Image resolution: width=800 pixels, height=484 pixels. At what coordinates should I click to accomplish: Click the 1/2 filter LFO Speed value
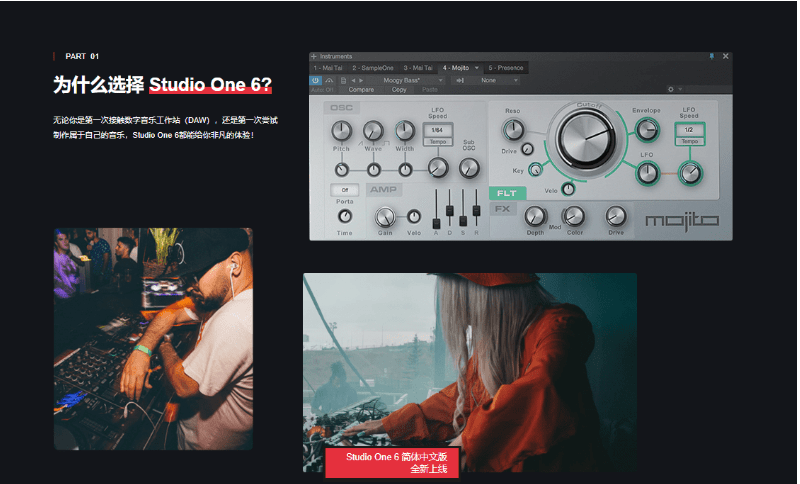689,130
